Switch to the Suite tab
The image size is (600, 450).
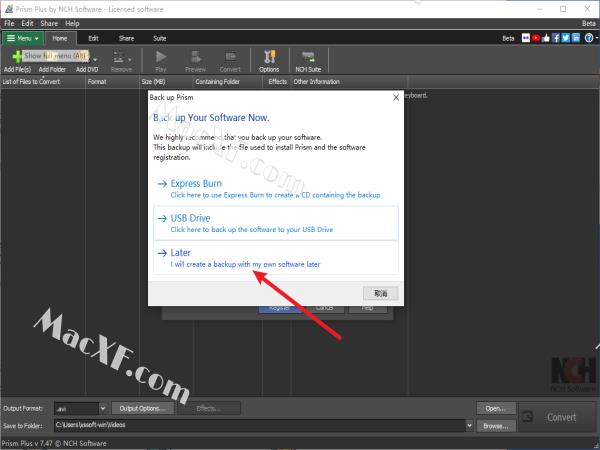(x=159, y=38)
